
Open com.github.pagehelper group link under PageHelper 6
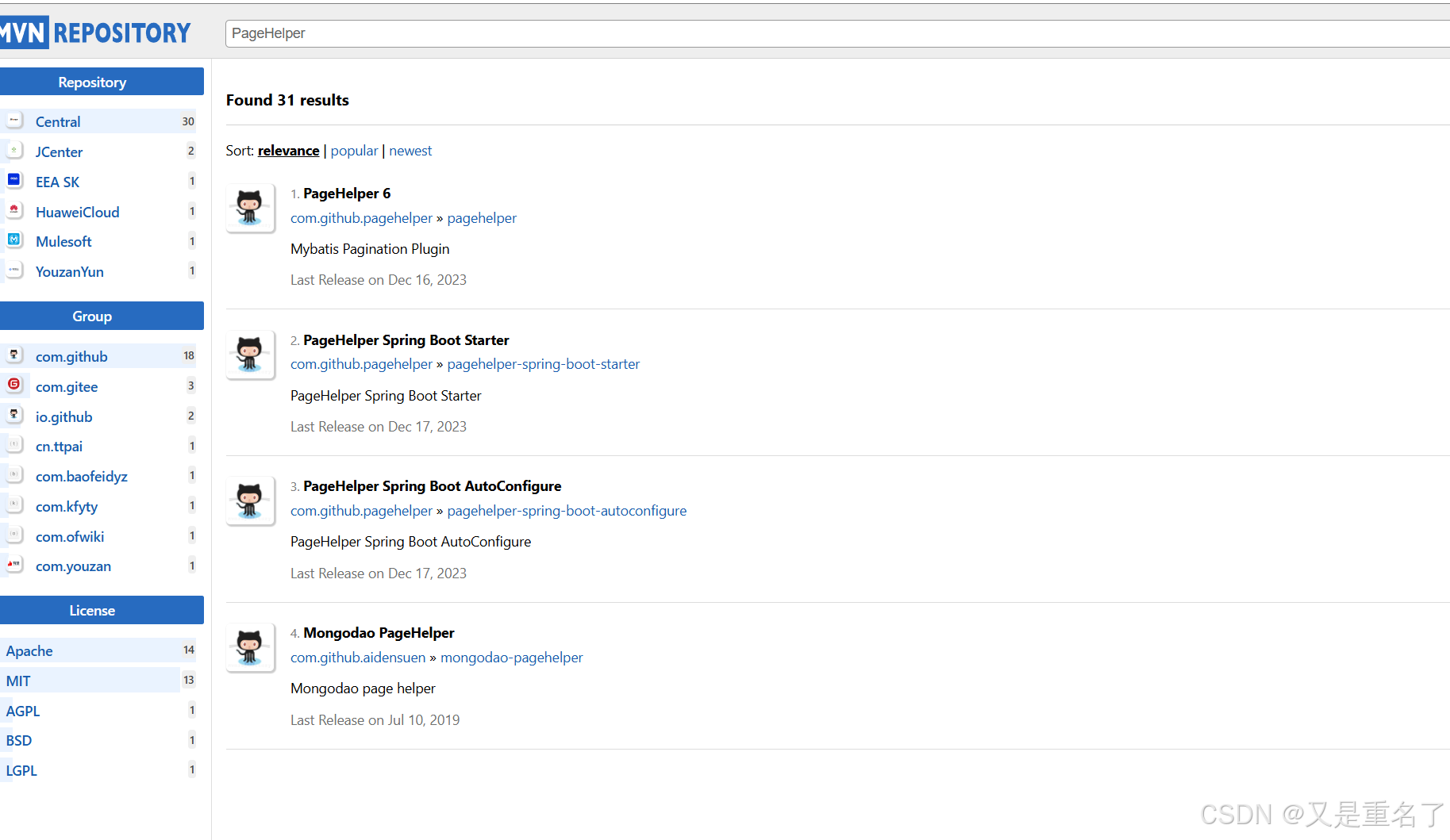coord(361,218)
